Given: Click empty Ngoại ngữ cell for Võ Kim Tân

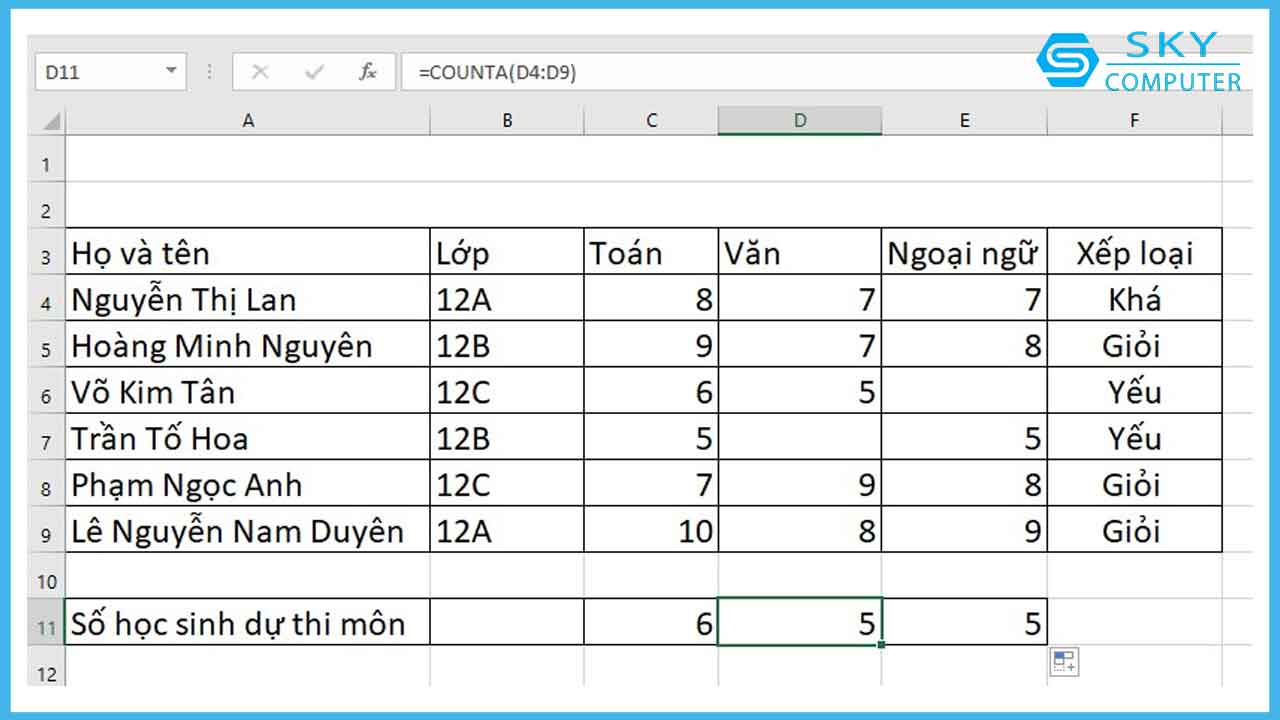Looking at the screenshot, I should click(x=964, y=390).
